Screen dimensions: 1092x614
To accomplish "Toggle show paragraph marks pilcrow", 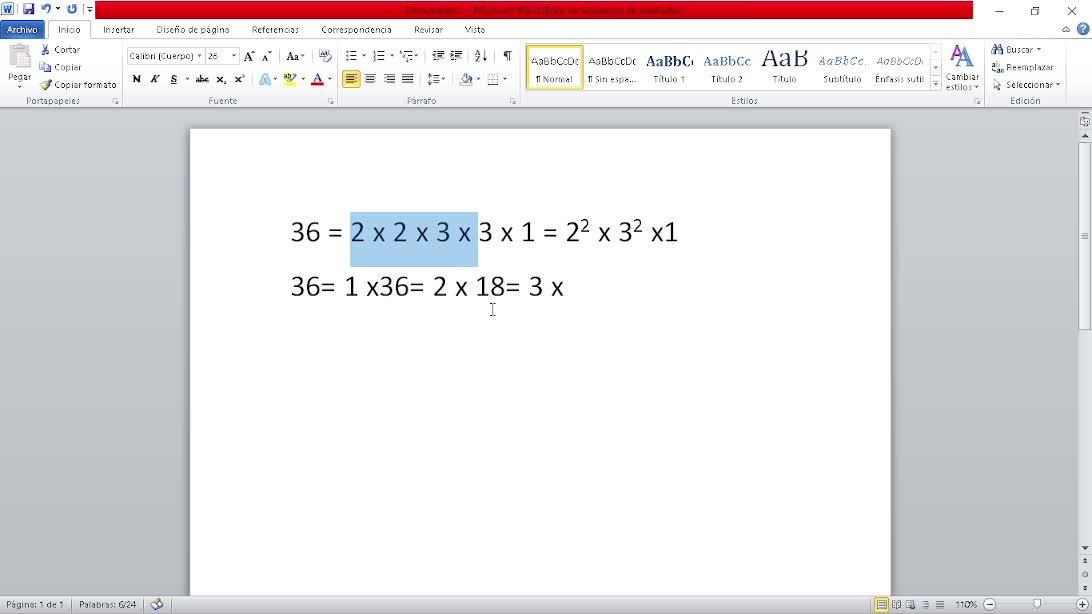I will click(x=507, y=56).
